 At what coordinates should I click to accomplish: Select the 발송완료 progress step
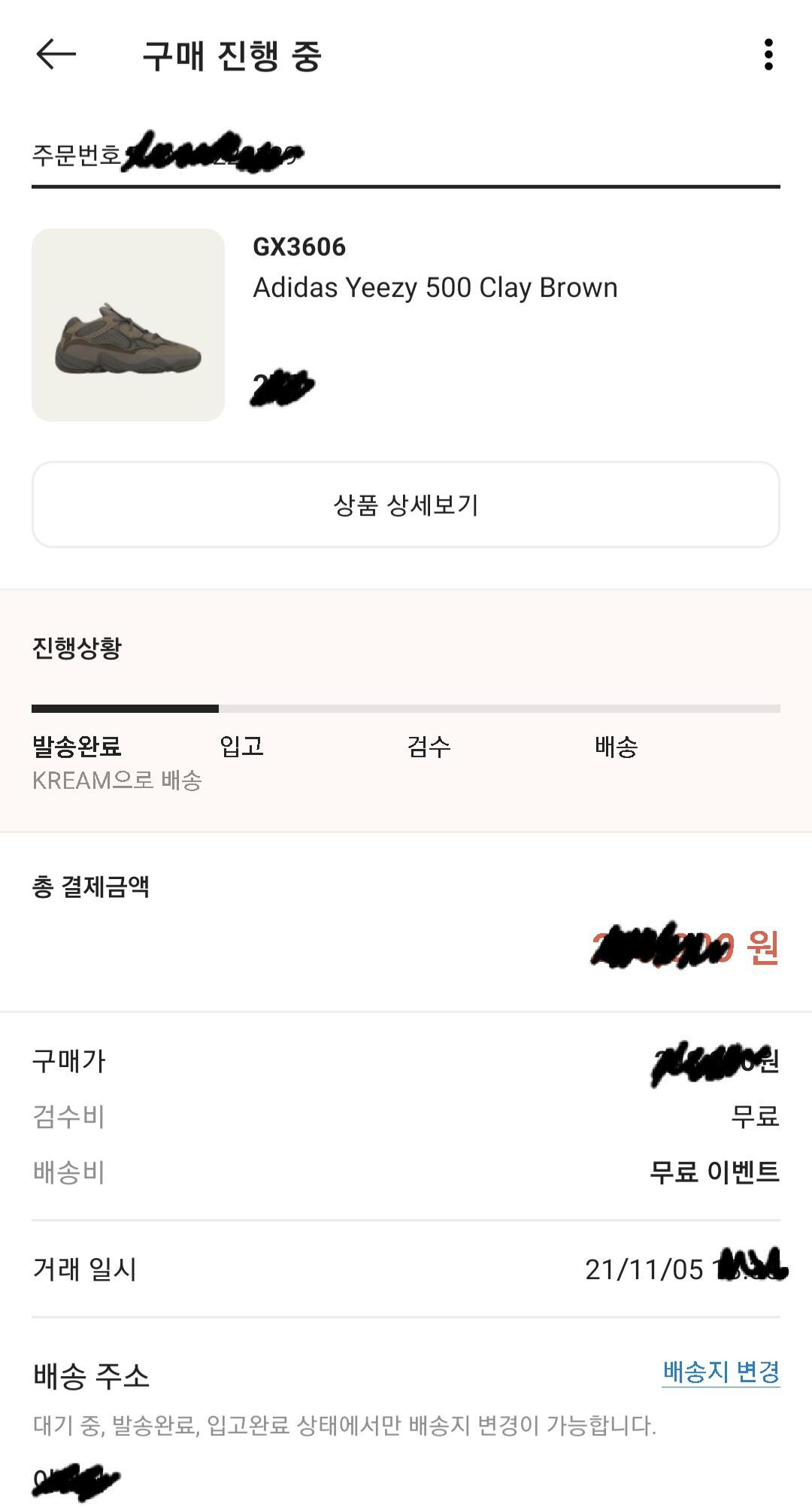pyautogui.click(x=77, y=746)
